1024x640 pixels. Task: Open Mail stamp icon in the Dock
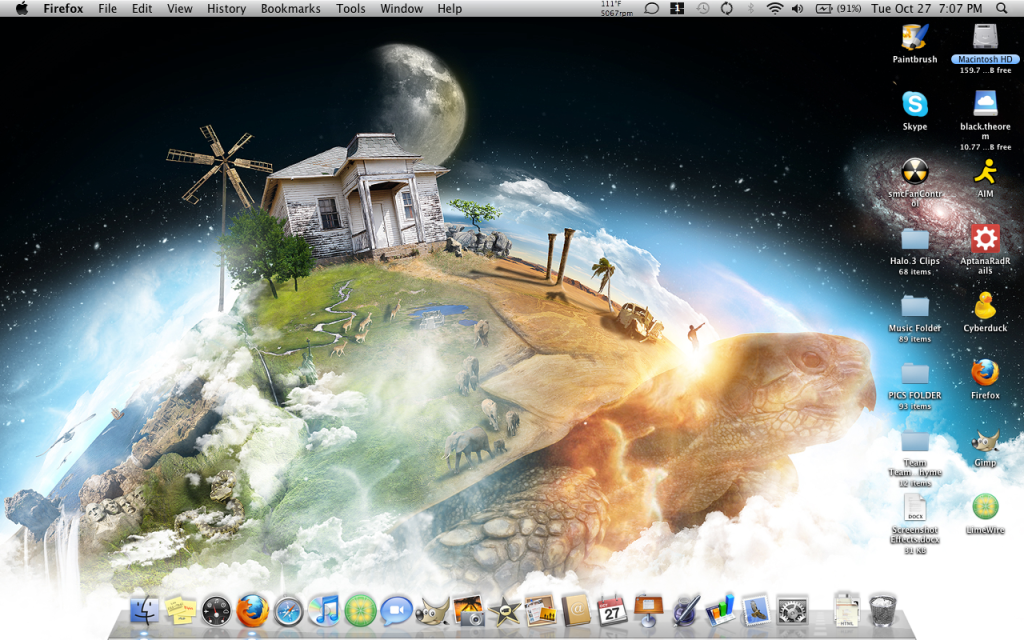click(x=756, y=611)
